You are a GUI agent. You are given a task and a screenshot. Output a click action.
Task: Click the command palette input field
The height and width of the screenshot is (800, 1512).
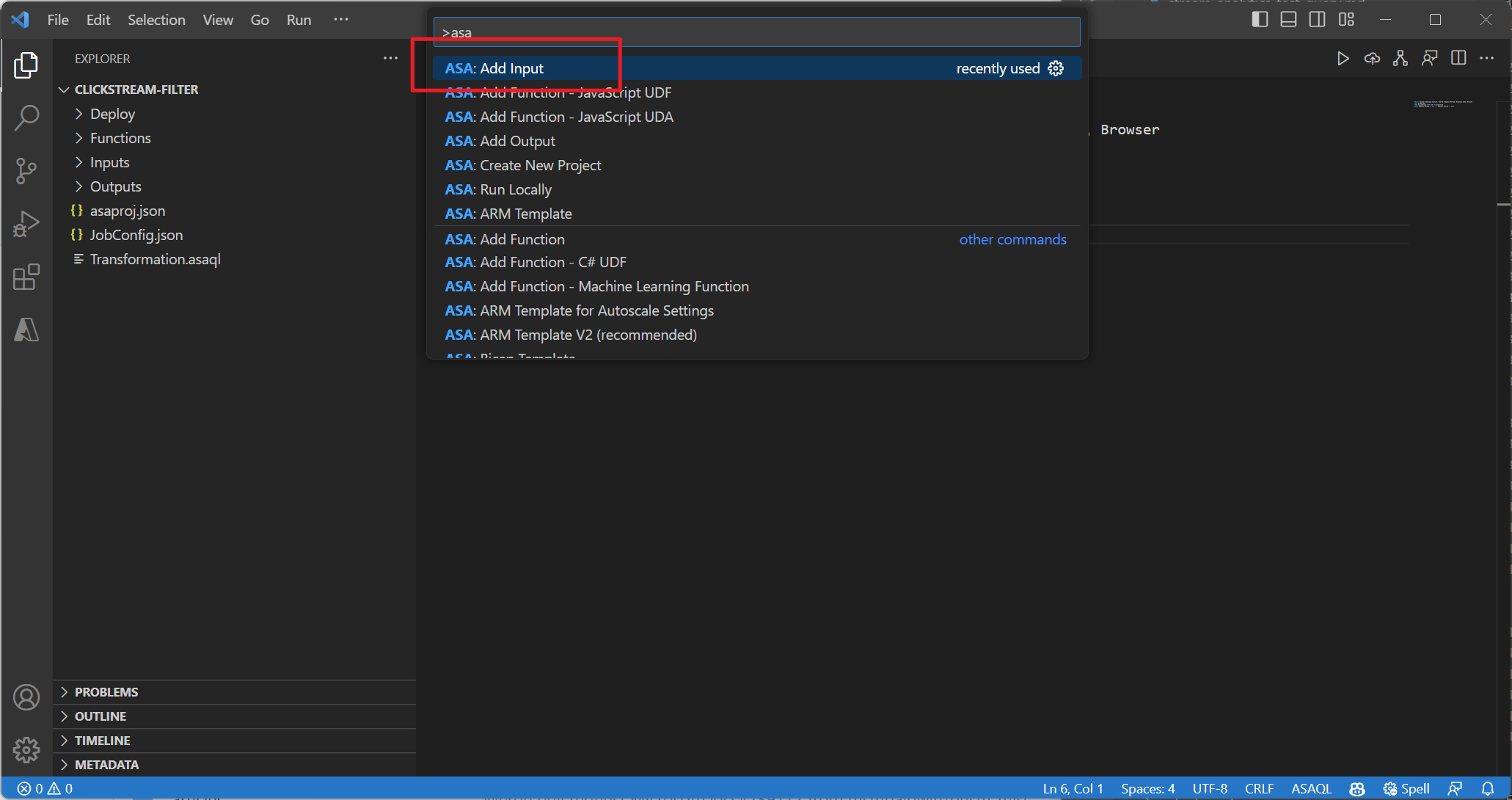point(755,32)
